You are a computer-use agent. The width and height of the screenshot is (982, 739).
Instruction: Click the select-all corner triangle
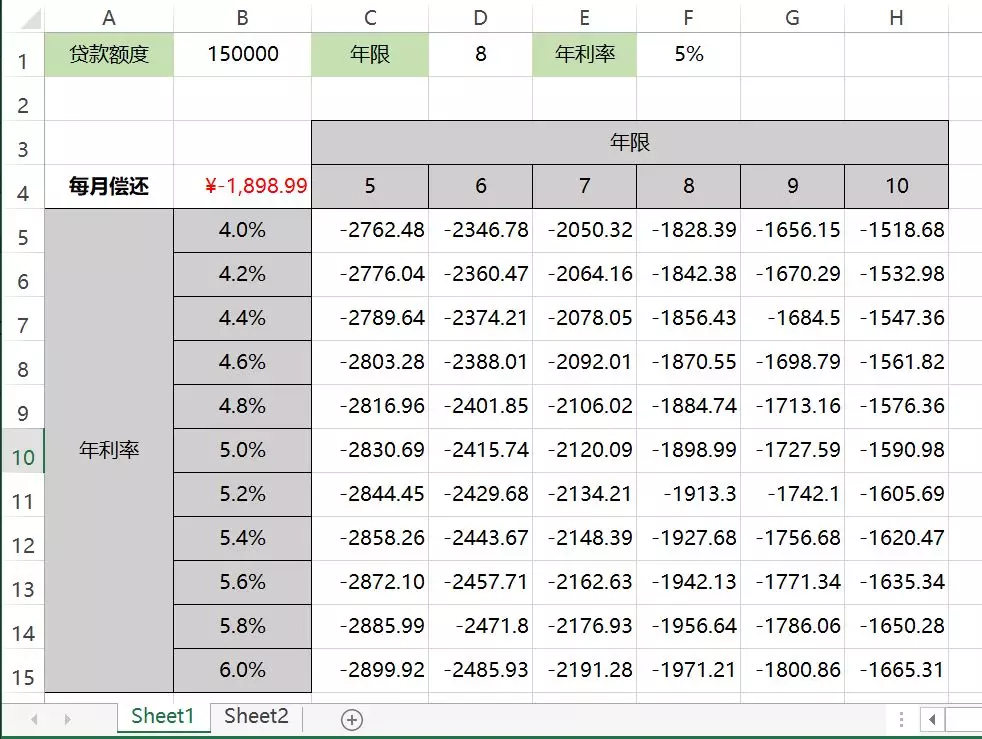(x=30, y=19)
